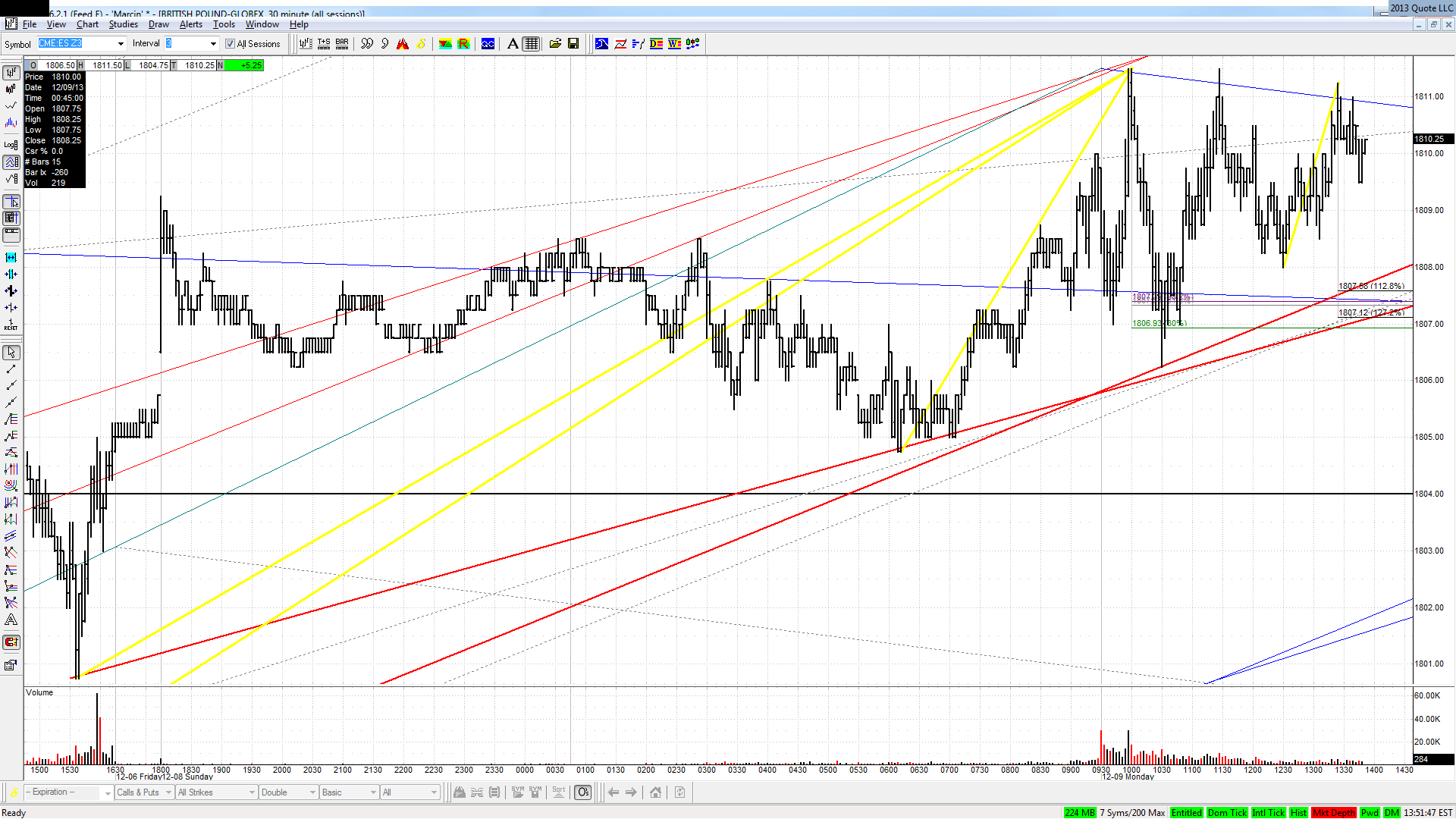Screen dimensions: 1456x819
Task: Toggle the Hist status indicator
Action: [1299, 812]
